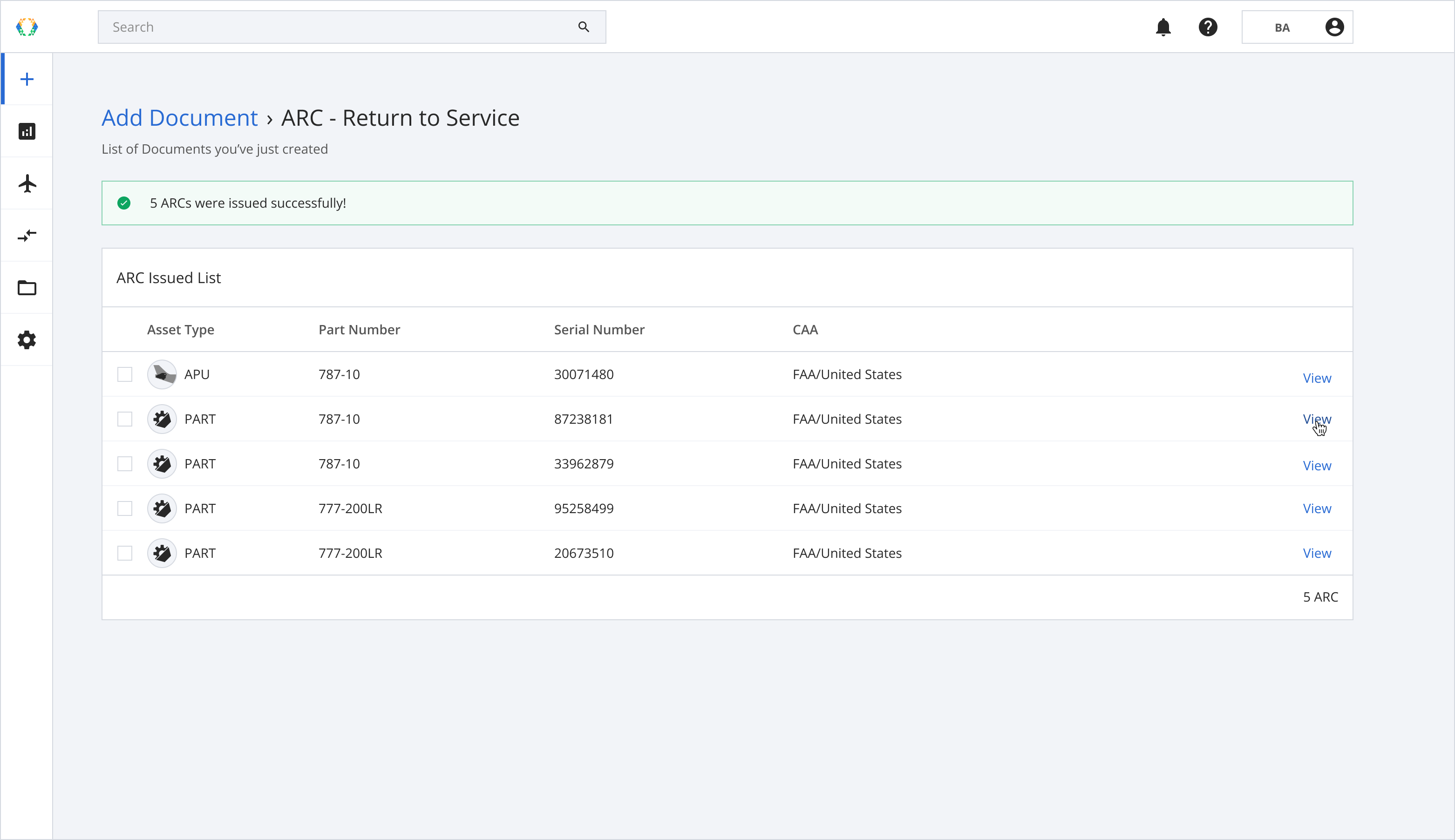Open the BA account menu
The image size is (1455, 840).
[x=1297, y=27]
